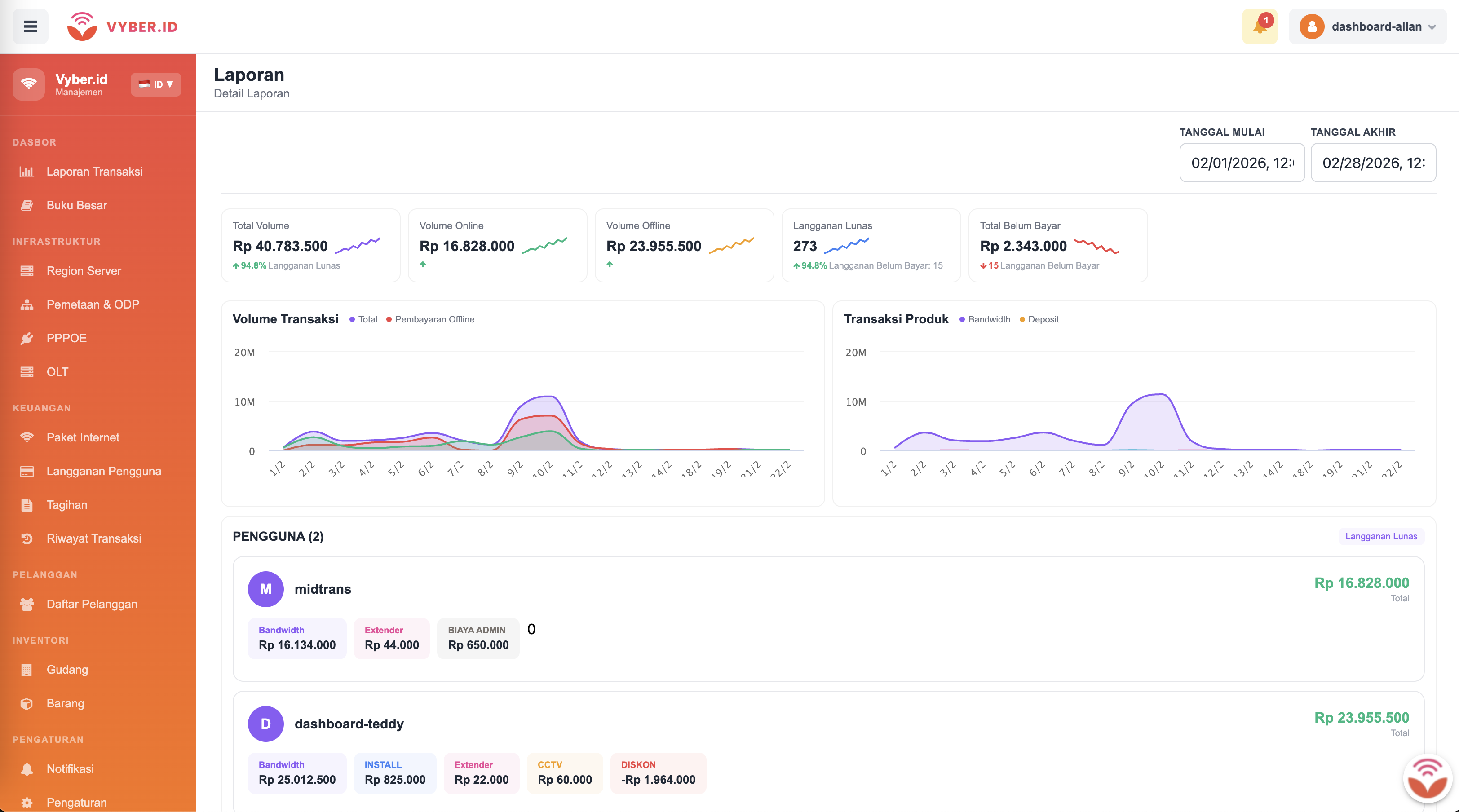
Task: Click the Tanggal Mulai date field
Action: click(x=1242, y=163)
